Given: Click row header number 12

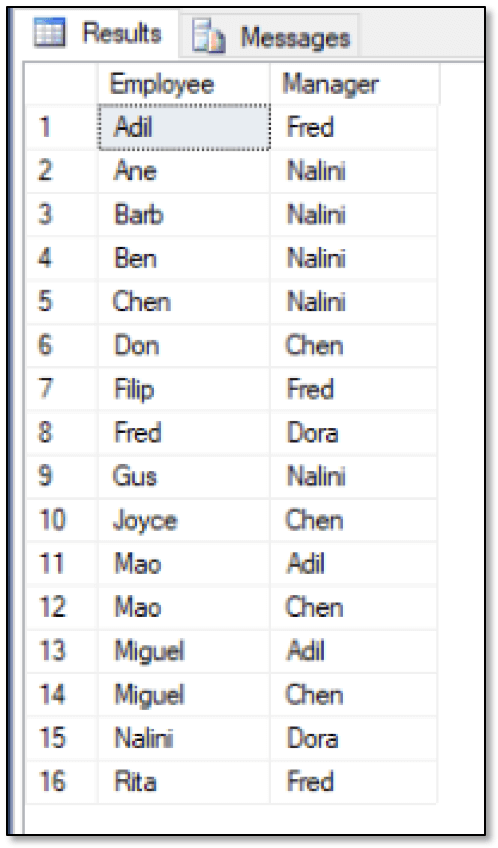Looking at the screenshot, I should 61,607.
